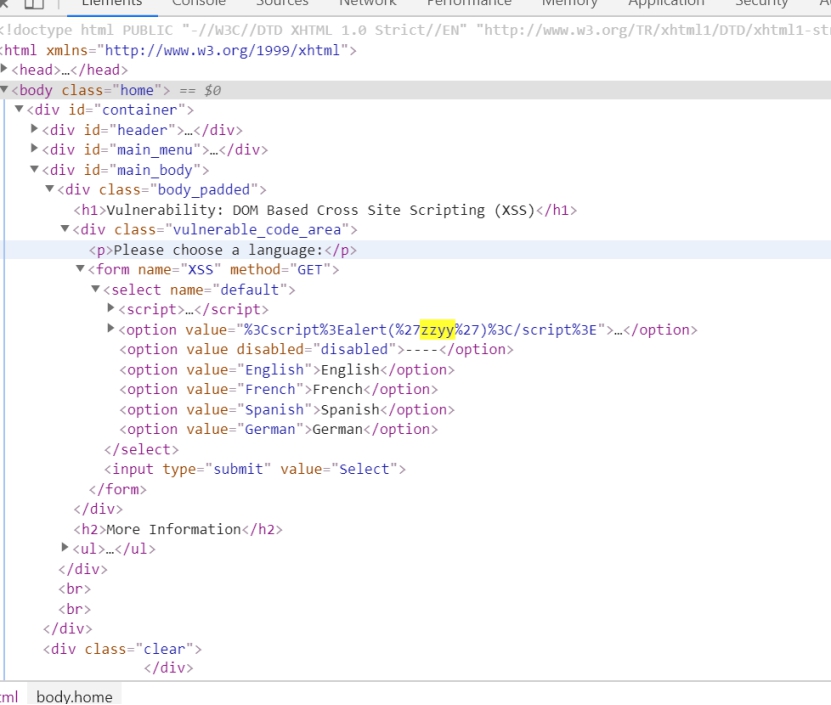The width and height of the screenshot is (831, 705).
Task: Click the xmlns URL attribute value
Action: click(x=222, y=50)
